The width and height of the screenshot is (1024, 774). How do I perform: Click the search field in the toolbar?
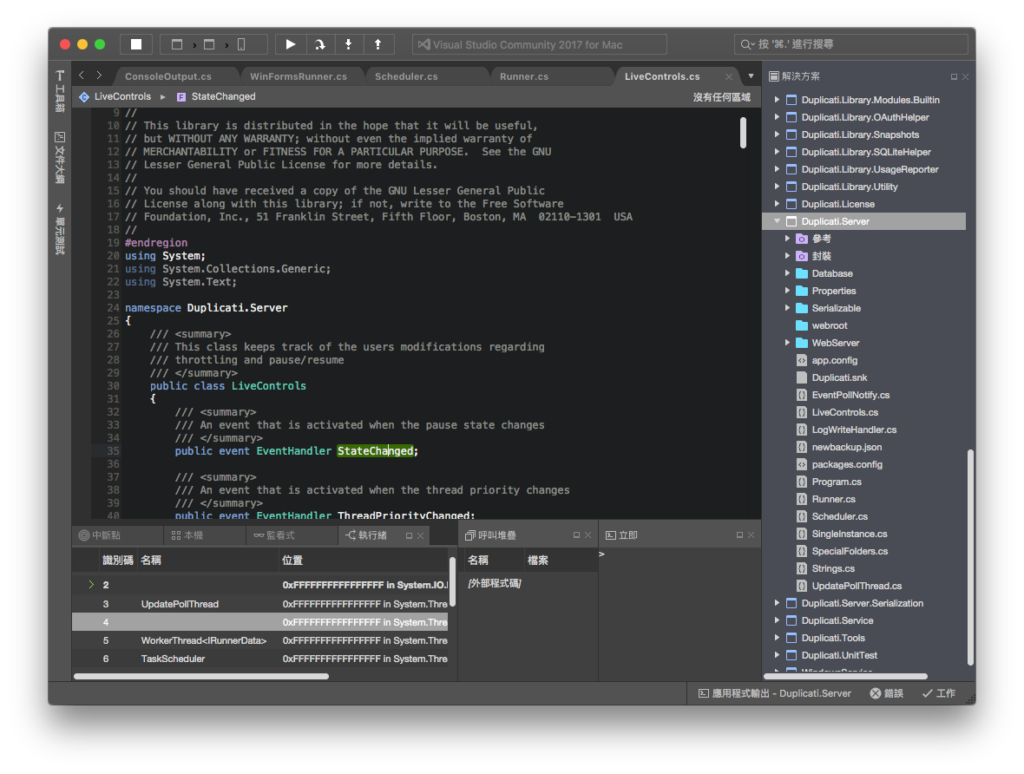click(x=851, y=44)
